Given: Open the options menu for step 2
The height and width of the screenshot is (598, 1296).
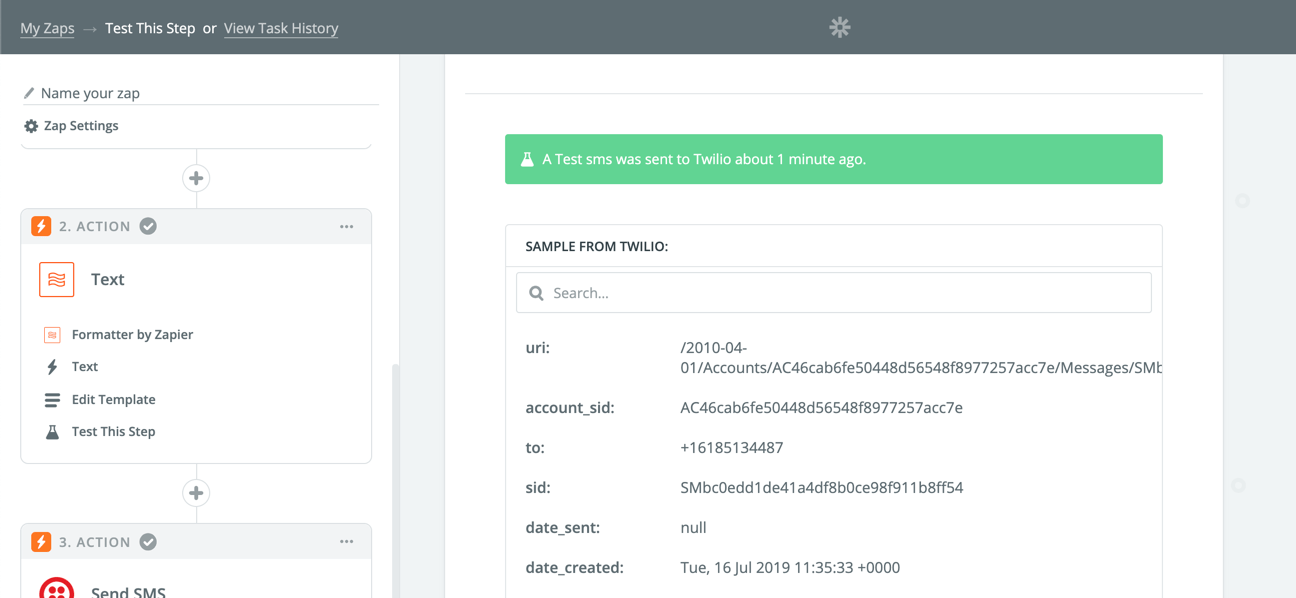Looking at the screenshot, I should coord(347,226).
